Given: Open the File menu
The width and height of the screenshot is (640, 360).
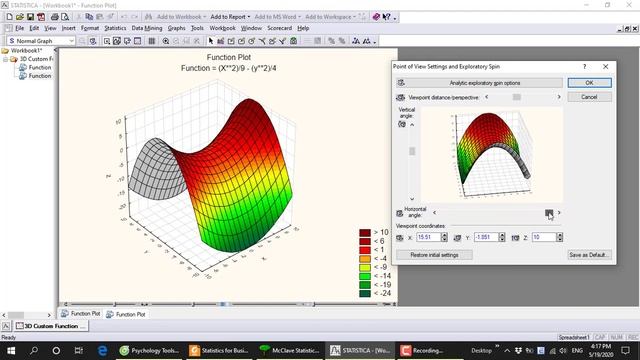Looking at the screenshot, I should click(19, 28).
